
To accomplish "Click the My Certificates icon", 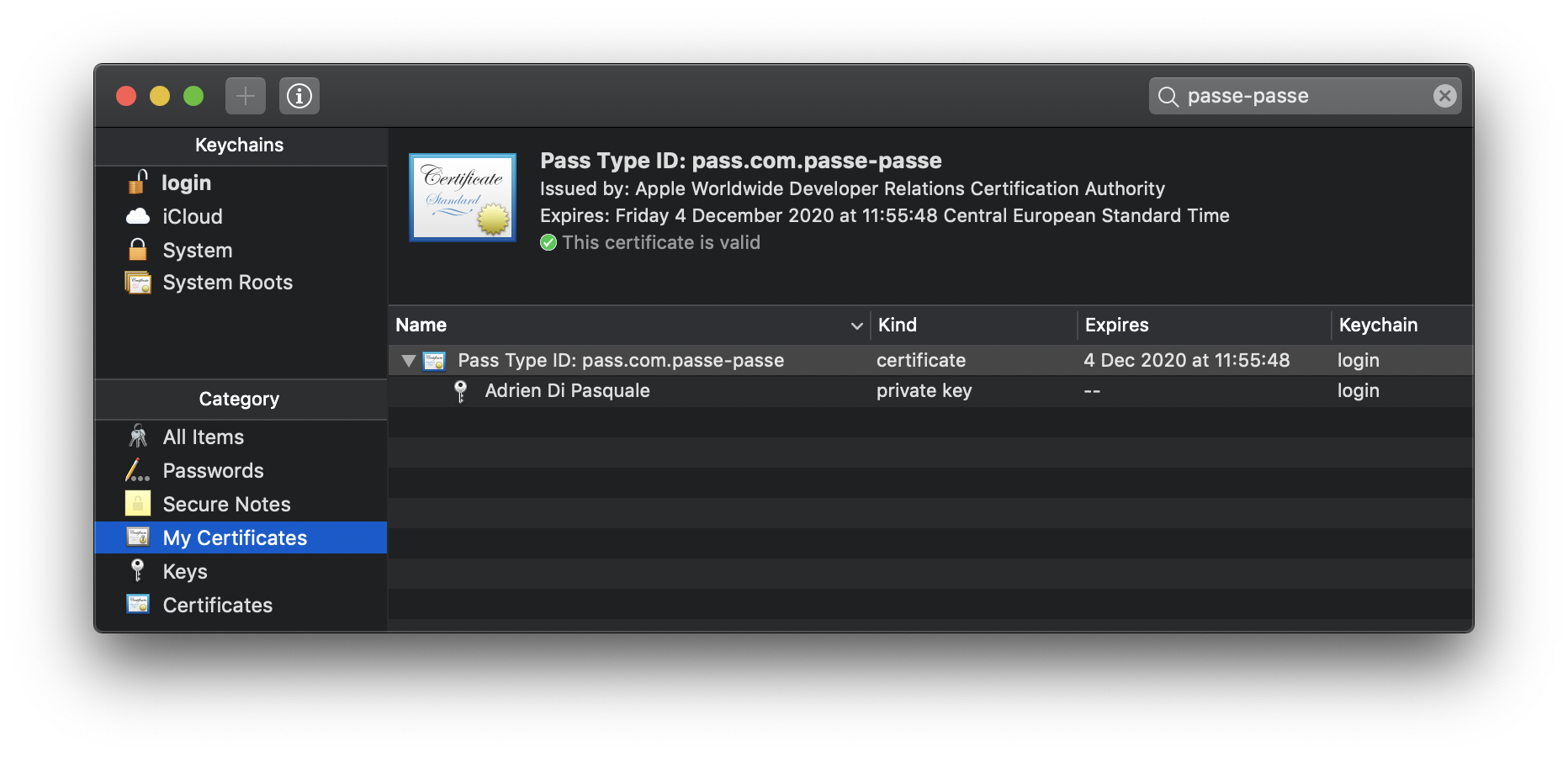I will pos(138,537).
